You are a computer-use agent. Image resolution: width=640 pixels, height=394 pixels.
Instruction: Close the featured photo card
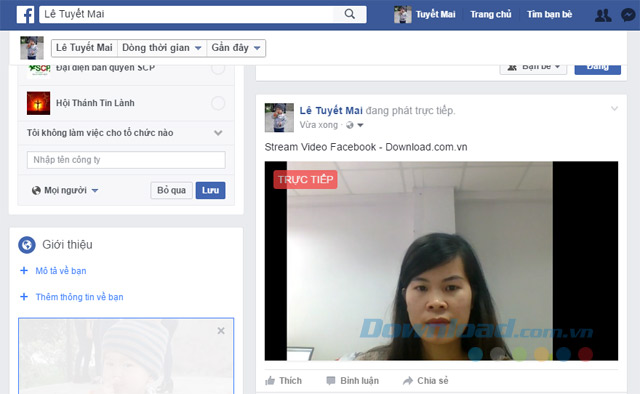(221, 331)
